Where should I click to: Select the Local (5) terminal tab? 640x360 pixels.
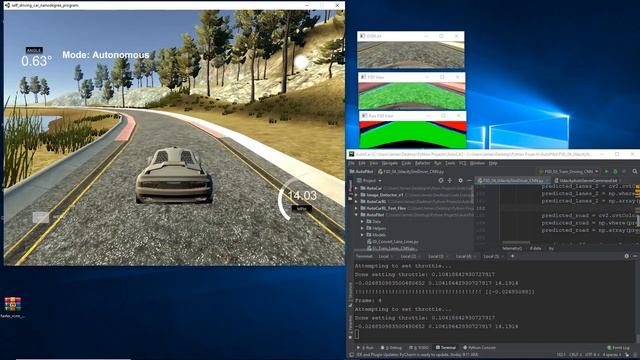pos(493,256)
